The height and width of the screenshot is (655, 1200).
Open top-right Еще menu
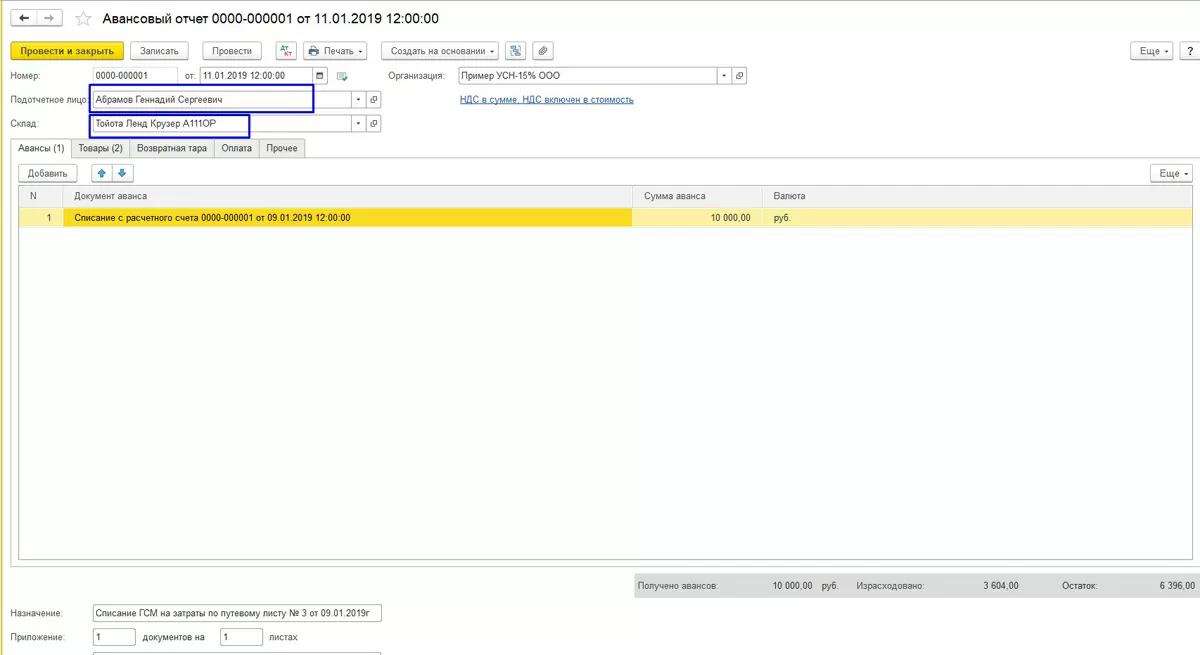coord(1151,50)
